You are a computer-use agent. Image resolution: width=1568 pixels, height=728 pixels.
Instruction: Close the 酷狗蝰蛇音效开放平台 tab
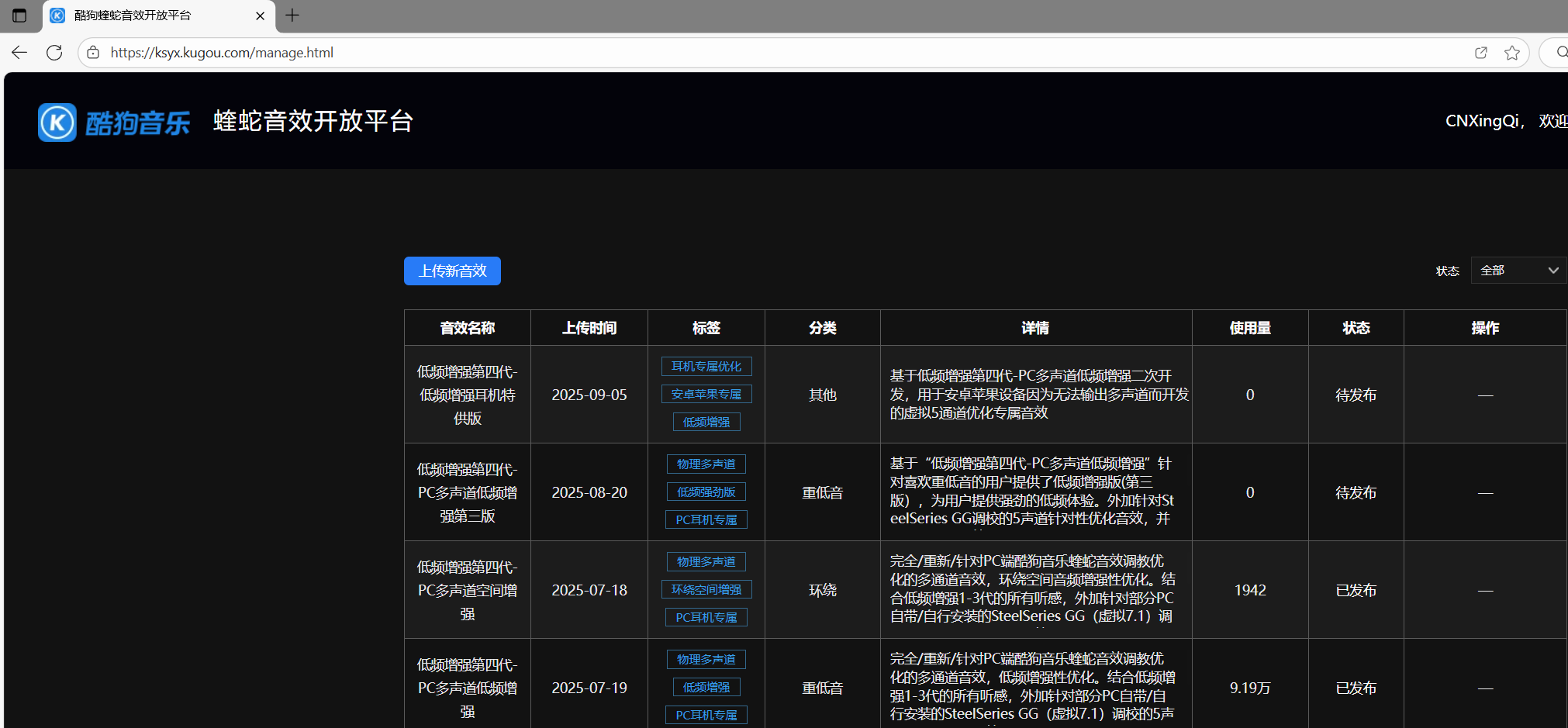pos(260,16)
